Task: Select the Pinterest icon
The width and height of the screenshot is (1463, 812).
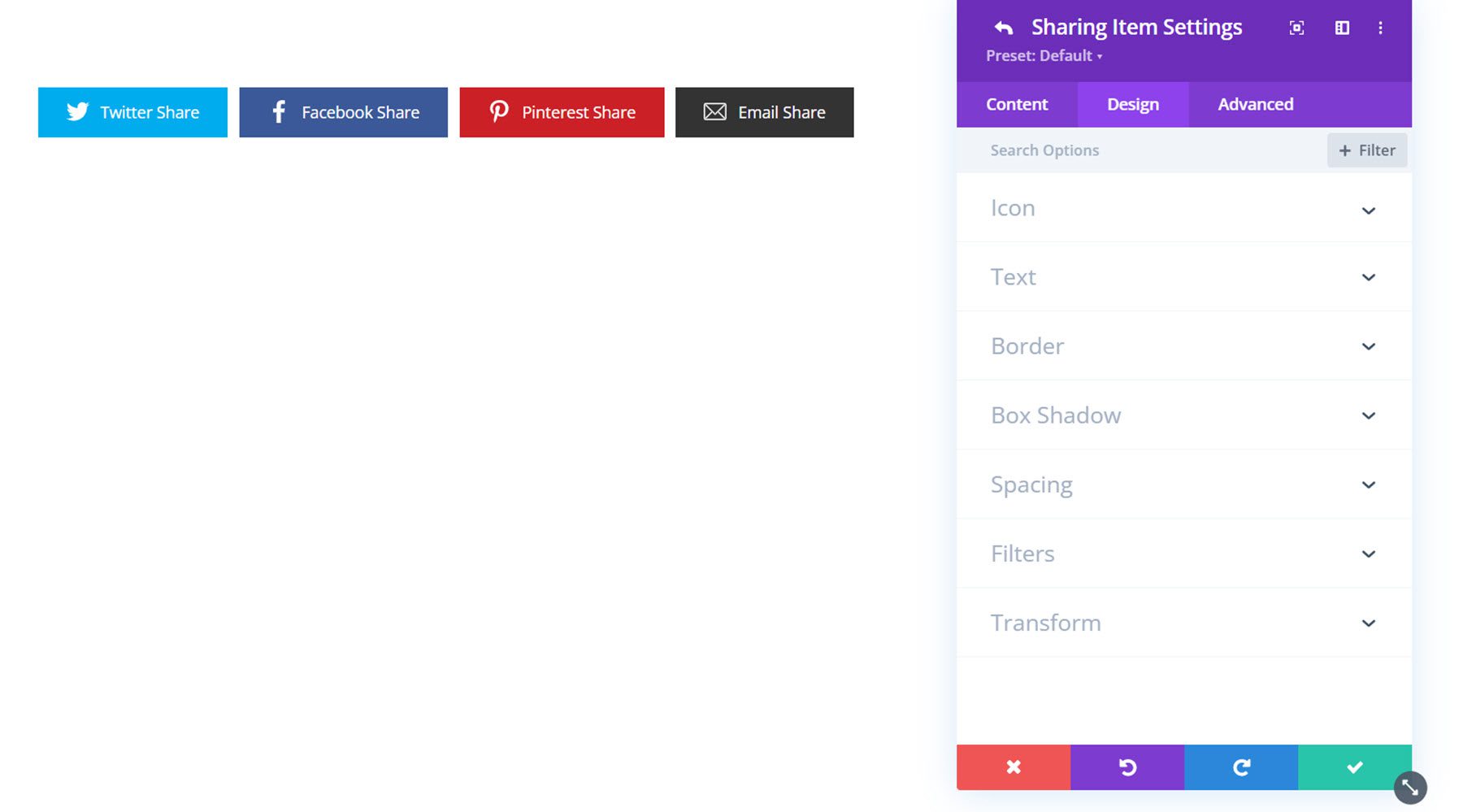Action: (499, 111)
